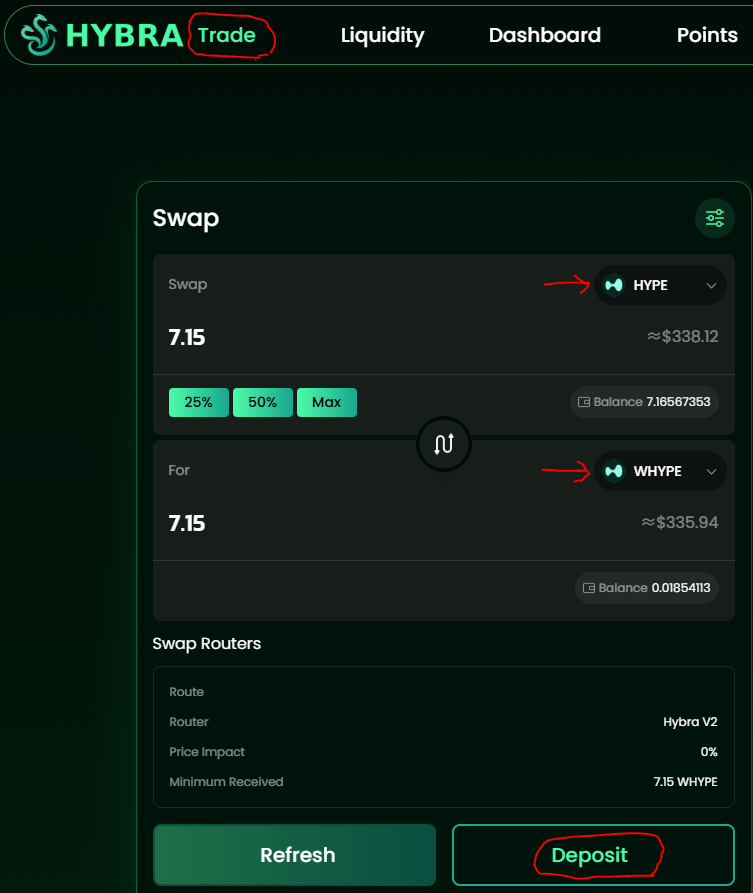The width and height of the screenshot is (753, 893).
Task: Click the For amount field showing 7.15
Action: (187, 523)
